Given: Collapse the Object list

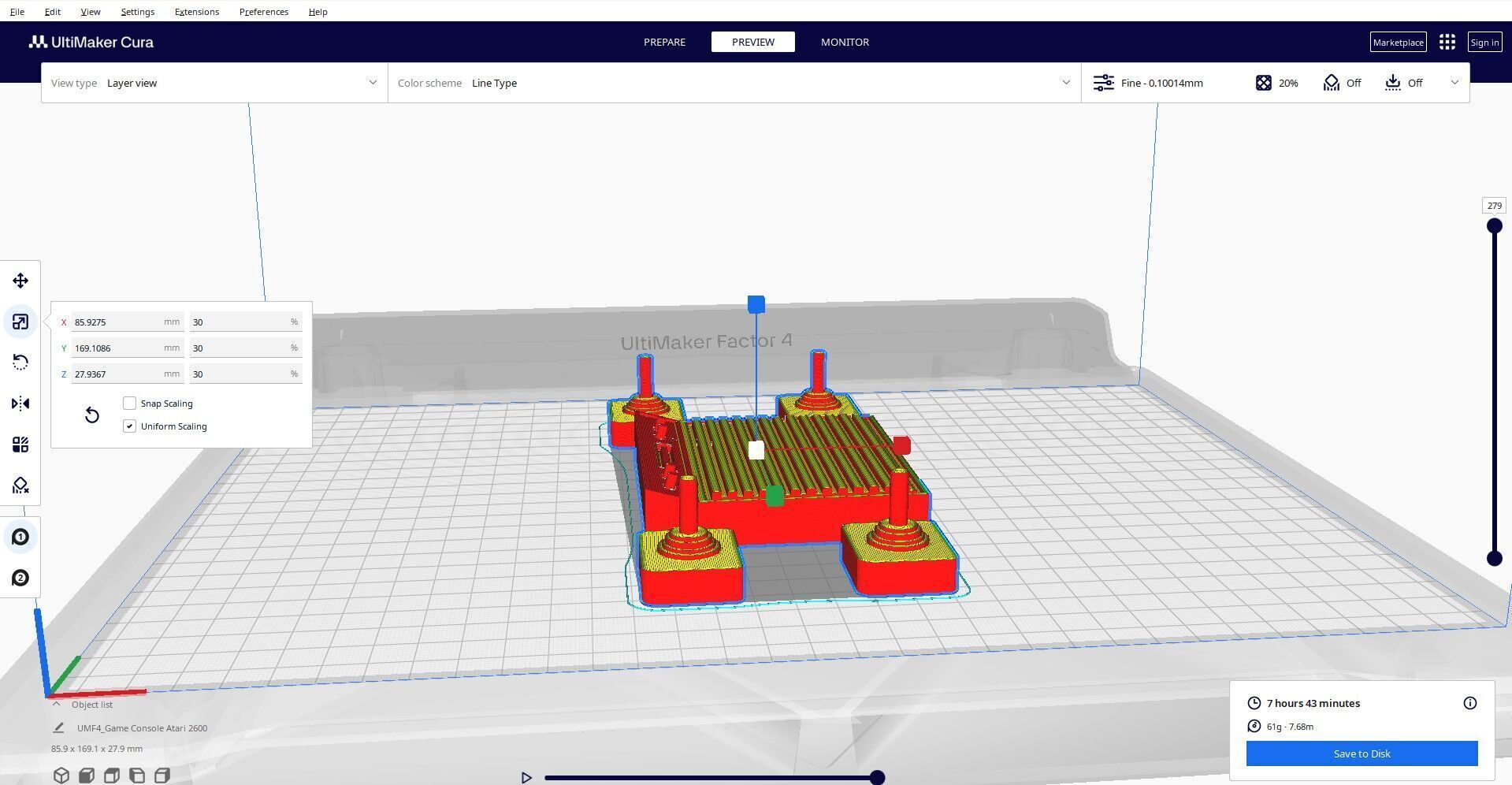Looking at the screenshot, I should coord(56,705).
